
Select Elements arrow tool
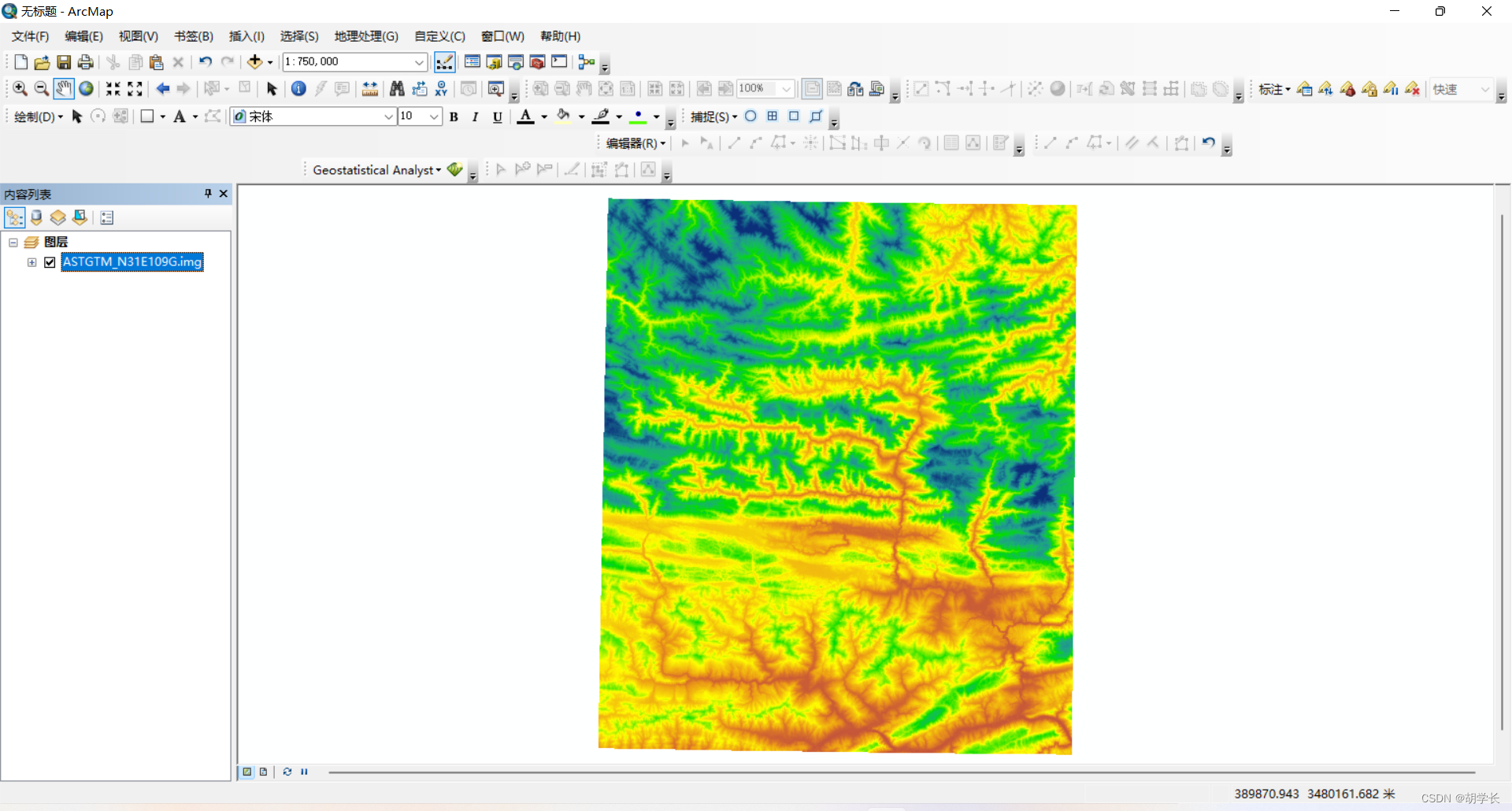click(x=272, y=89)
